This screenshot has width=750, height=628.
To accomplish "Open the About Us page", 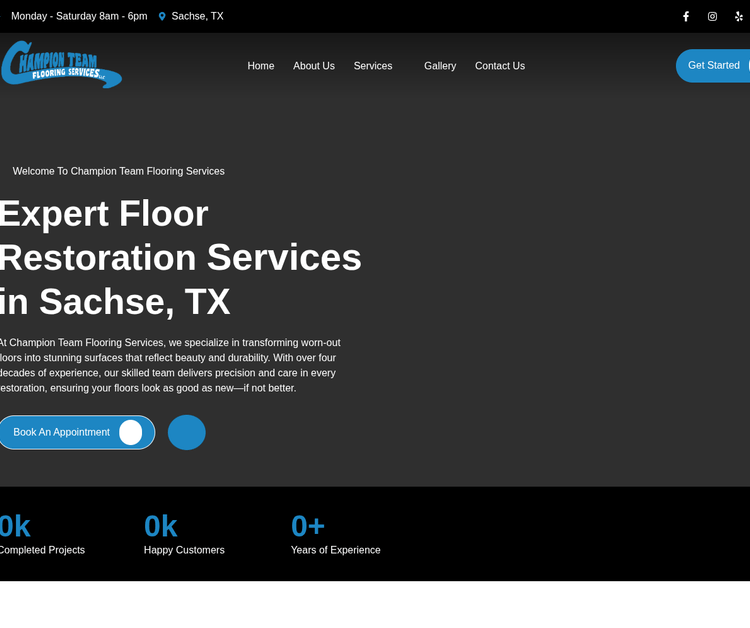I will pyautogui.click(x=314, y=66).
